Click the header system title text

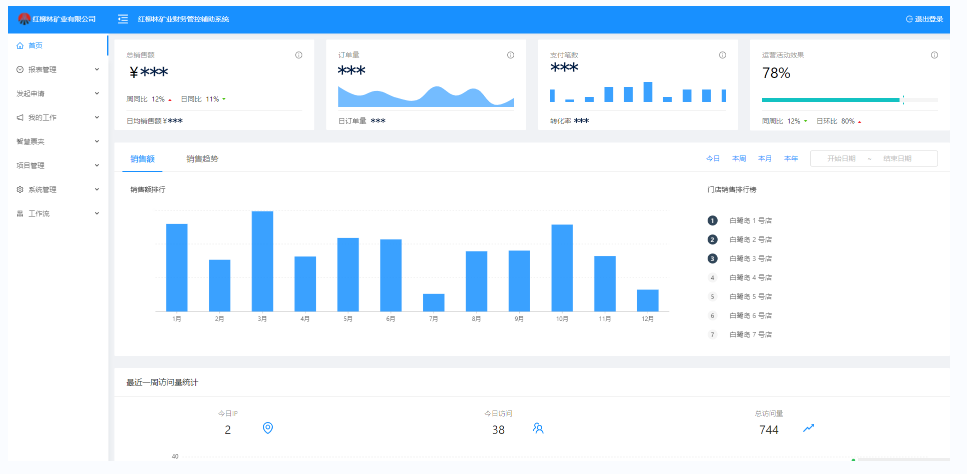(183, 19)
